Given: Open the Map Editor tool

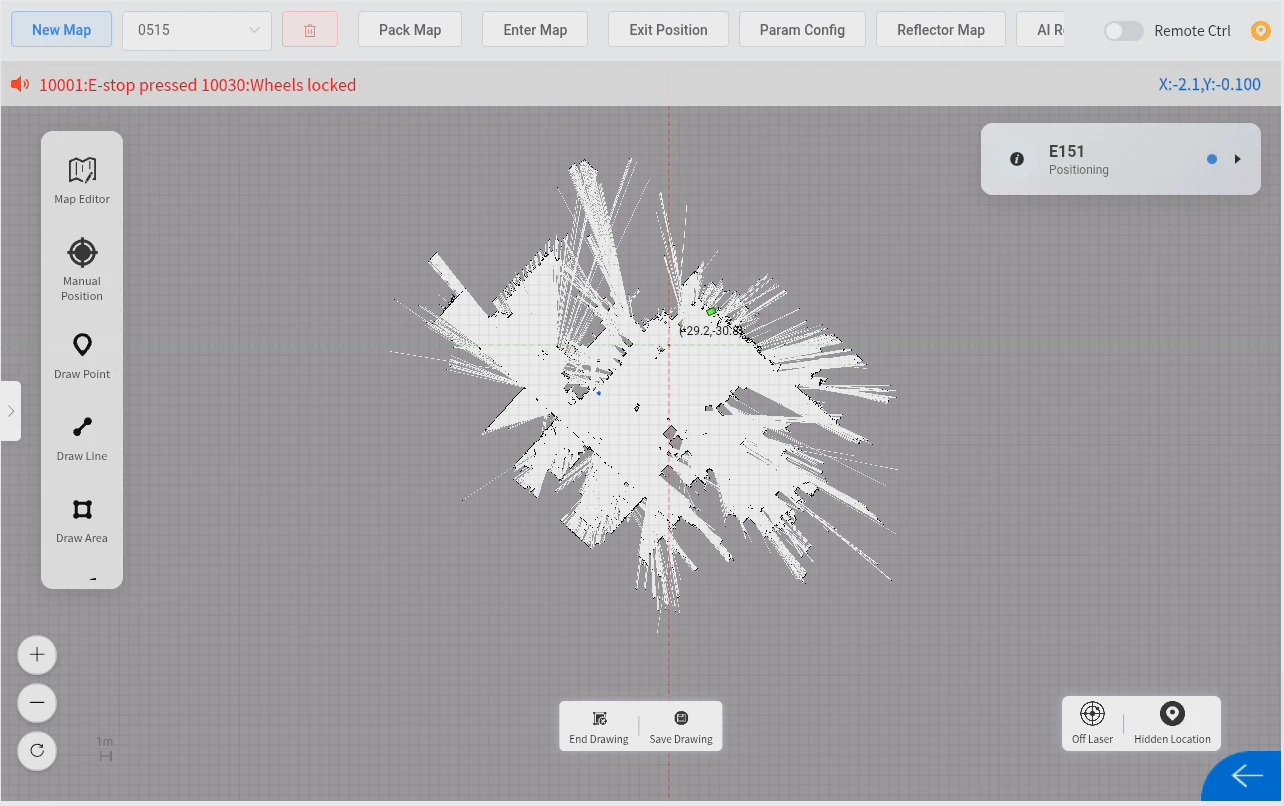Looking at the screenshot, I should pyautogui.click(x=82, y=180).
